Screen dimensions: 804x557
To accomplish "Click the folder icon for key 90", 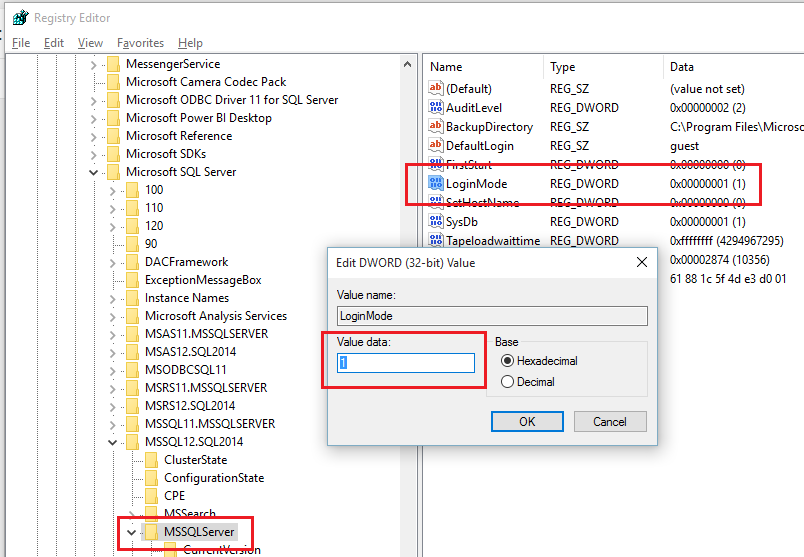I will pyautogui.click(x=132, y=244).
